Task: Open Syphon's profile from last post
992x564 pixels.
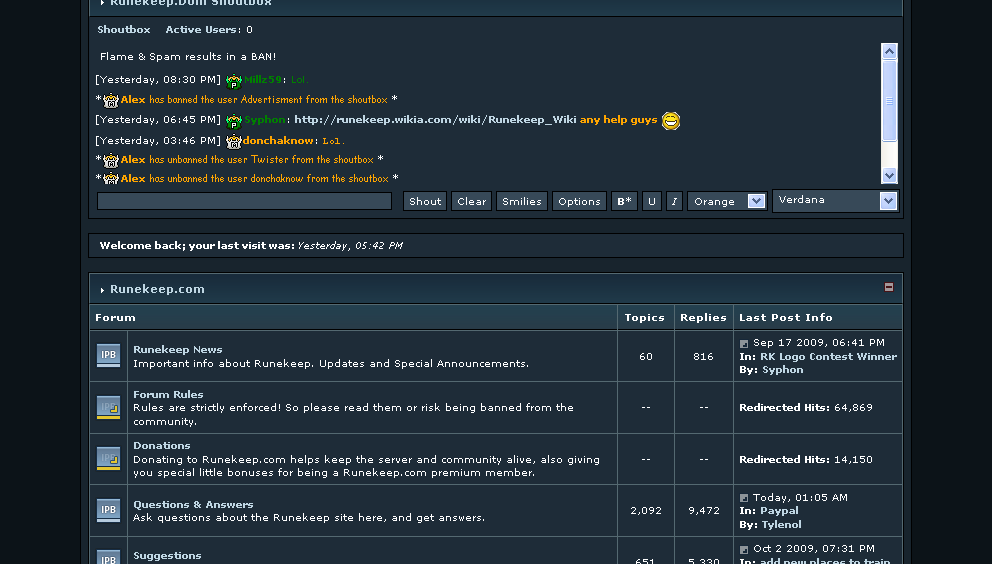Action: [783, 370]
